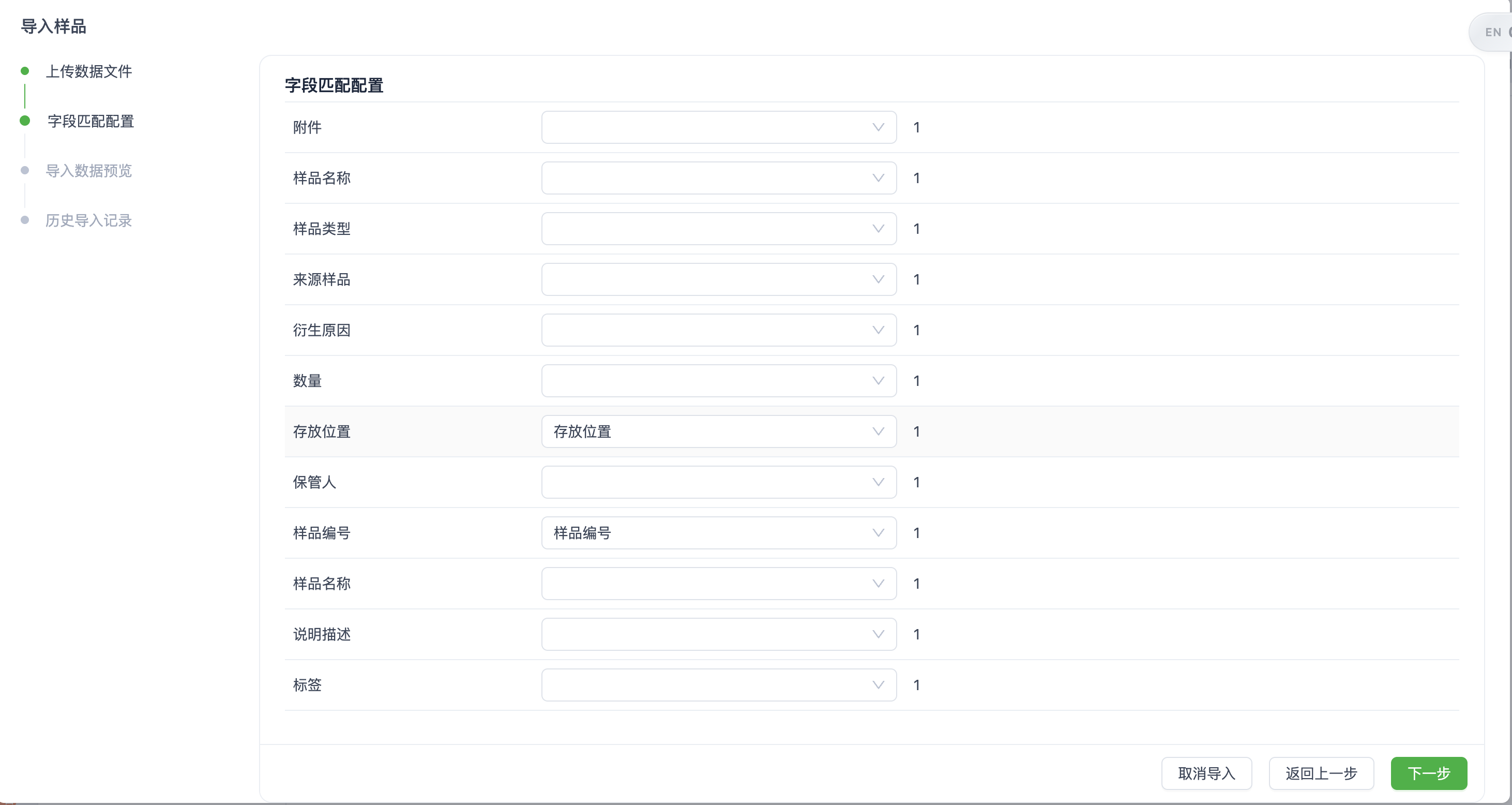Select the 历史导入记录 step label
The width and height of the screenshot is (1512, 805).
88,220
